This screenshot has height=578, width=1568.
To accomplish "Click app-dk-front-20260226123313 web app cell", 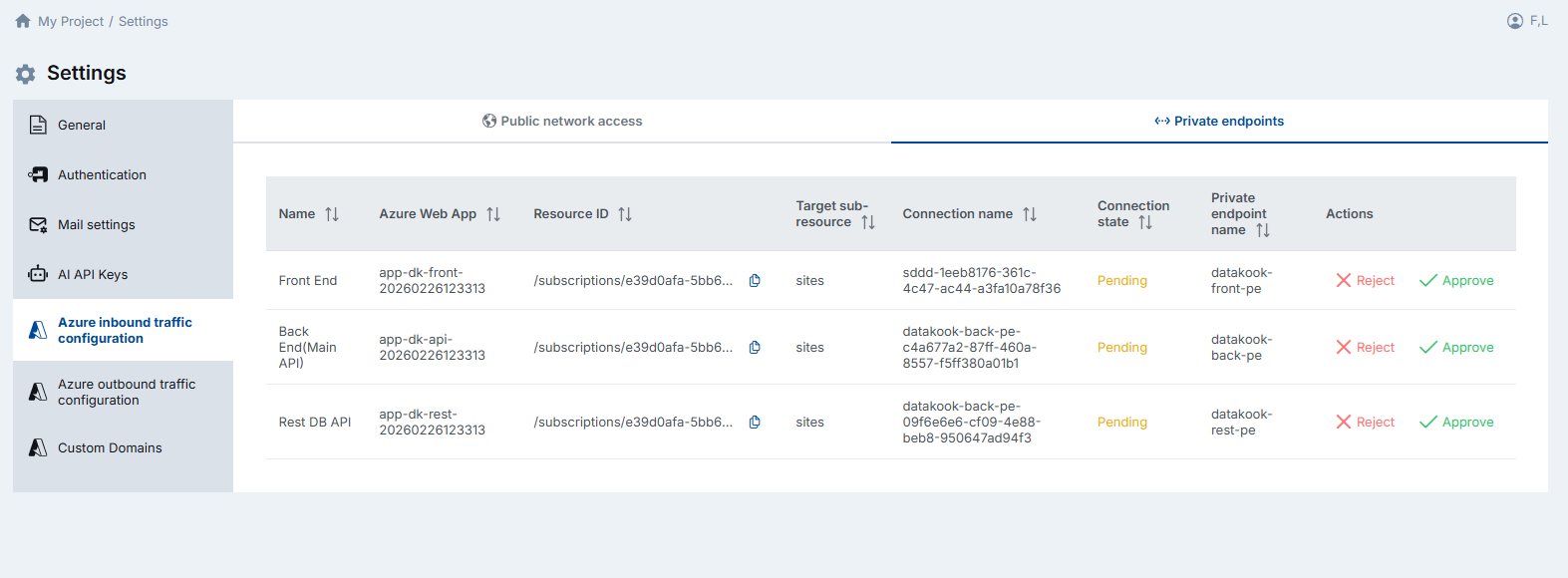I will click(x=432, y=280).
